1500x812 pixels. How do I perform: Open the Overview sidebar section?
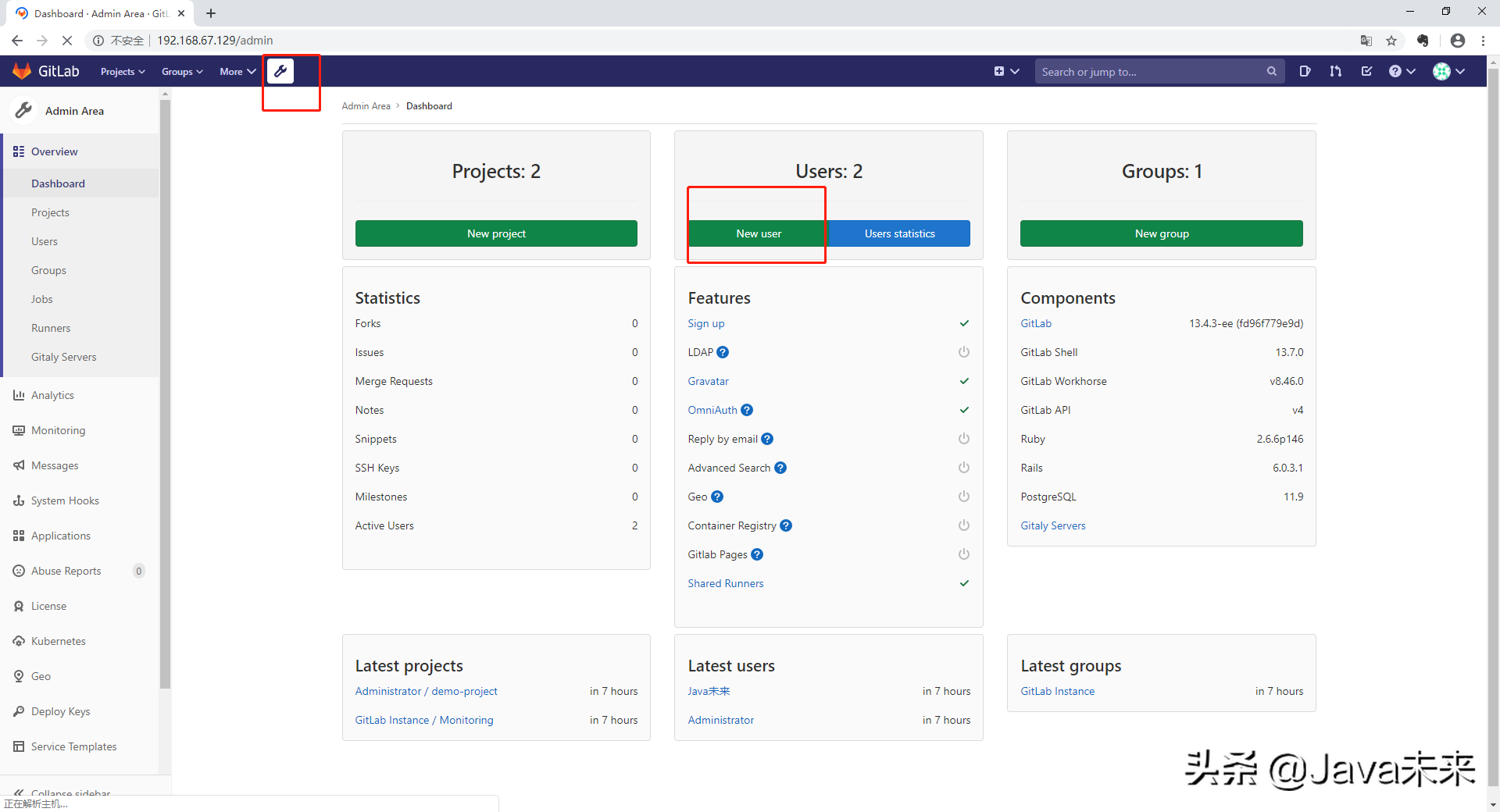(x=80, y=151)
